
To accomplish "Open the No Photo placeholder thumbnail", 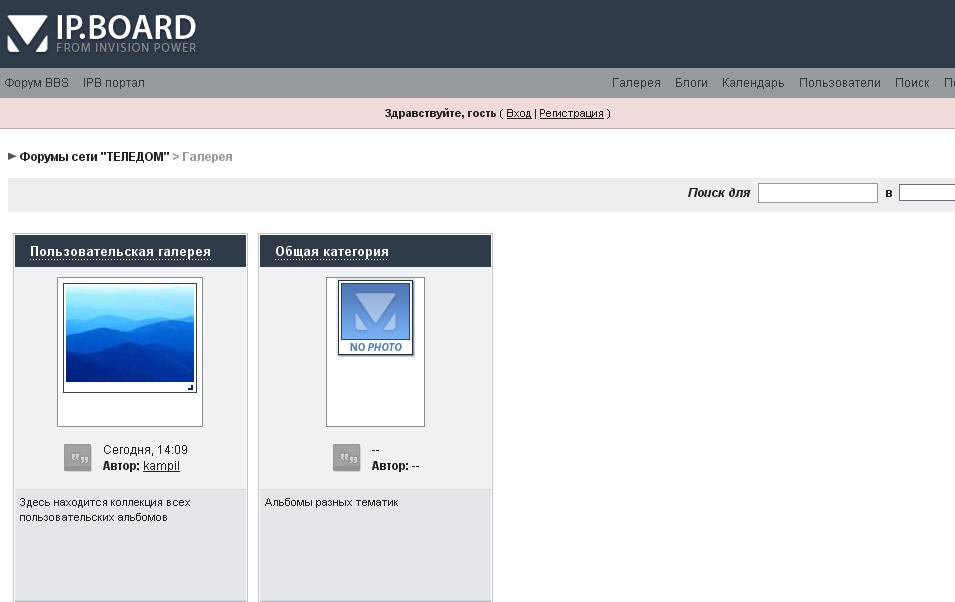I will (x=375, y=318).
